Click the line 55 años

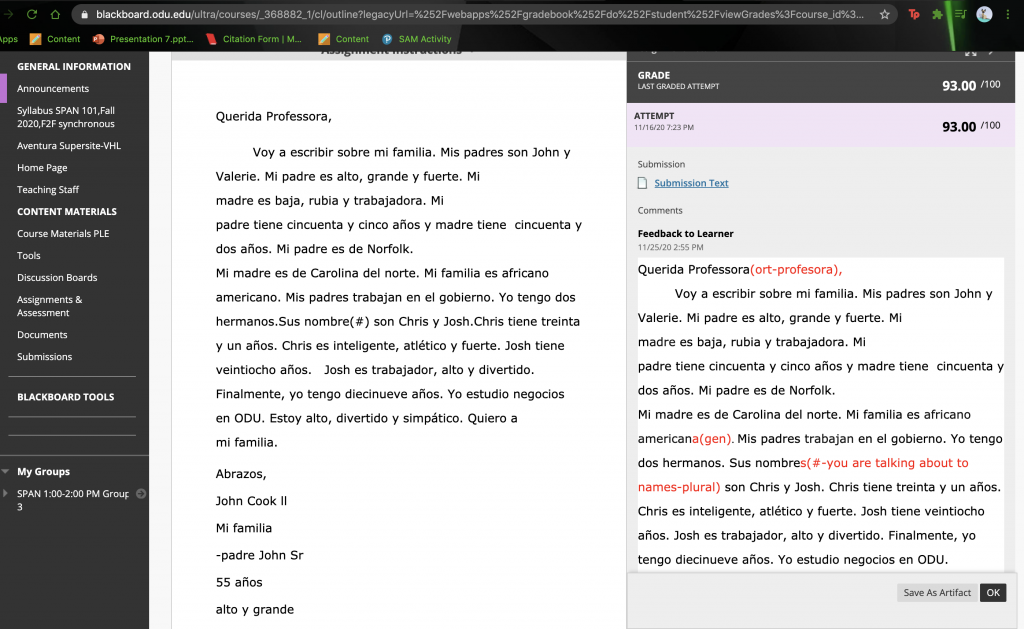pyautogui.click(x=239, y=583)
